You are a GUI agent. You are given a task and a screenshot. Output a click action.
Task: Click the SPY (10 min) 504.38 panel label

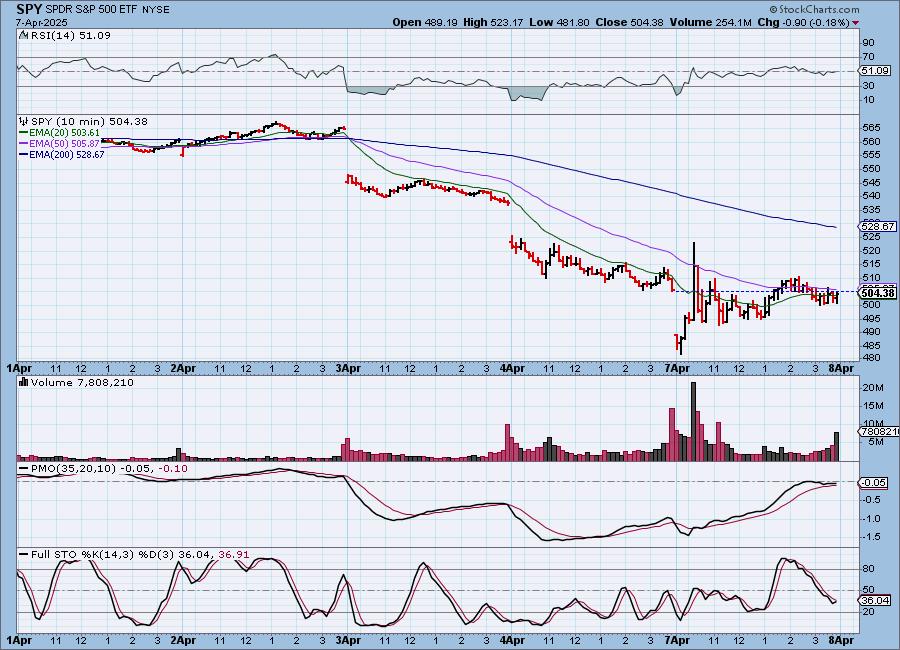click(x=89, y=121)
